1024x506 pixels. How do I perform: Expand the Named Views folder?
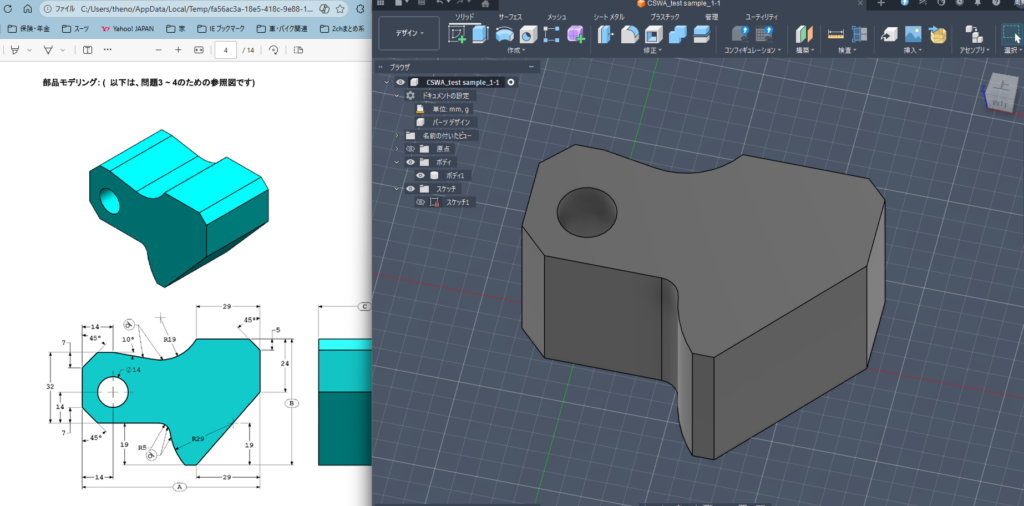pyautogui.click(x=397, y=135)
